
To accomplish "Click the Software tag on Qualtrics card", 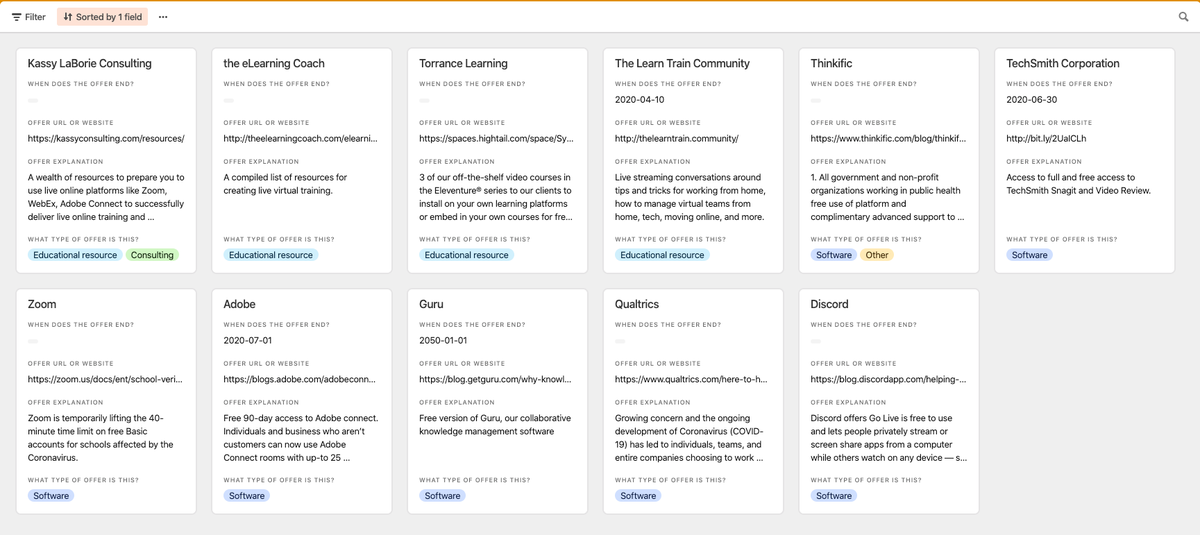I will pyautogui.click(x=638, y=496).
